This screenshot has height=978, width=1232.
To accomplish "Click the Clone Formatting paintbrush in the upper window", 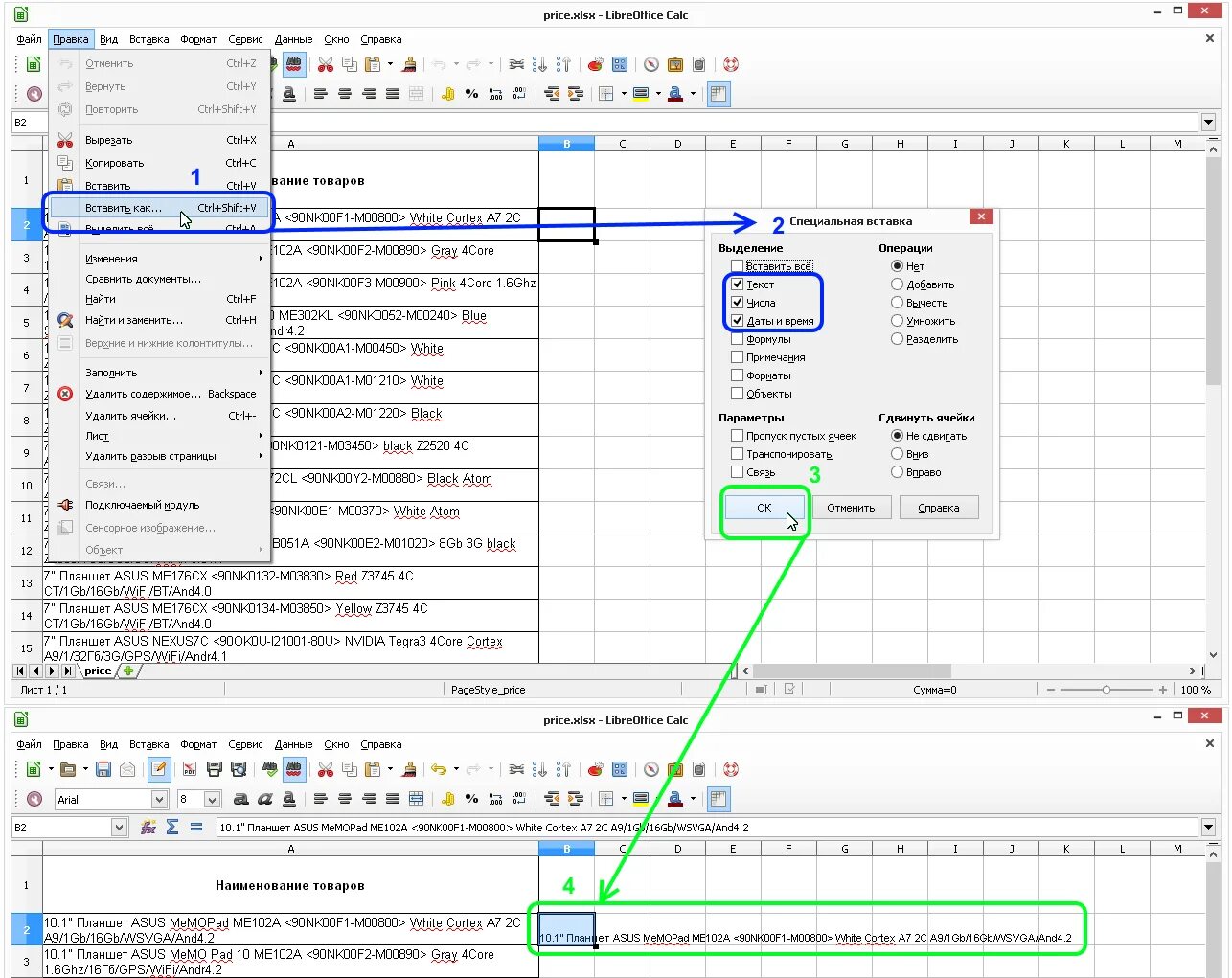I will (x=410, y=64).
